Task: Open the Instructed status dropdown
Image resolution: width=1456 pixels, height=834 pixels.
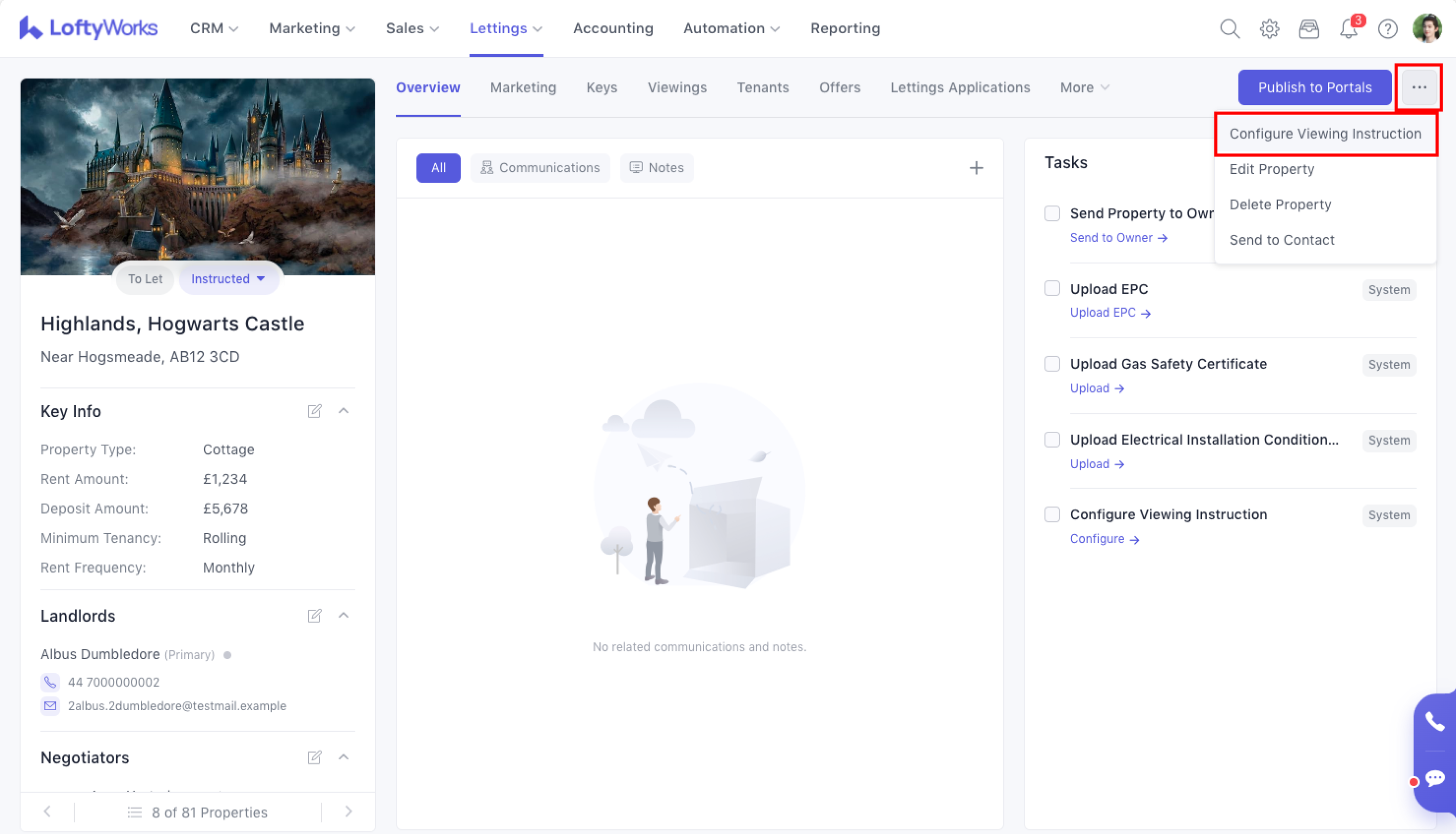Action: pyautogui.click(x=229, y=279)
